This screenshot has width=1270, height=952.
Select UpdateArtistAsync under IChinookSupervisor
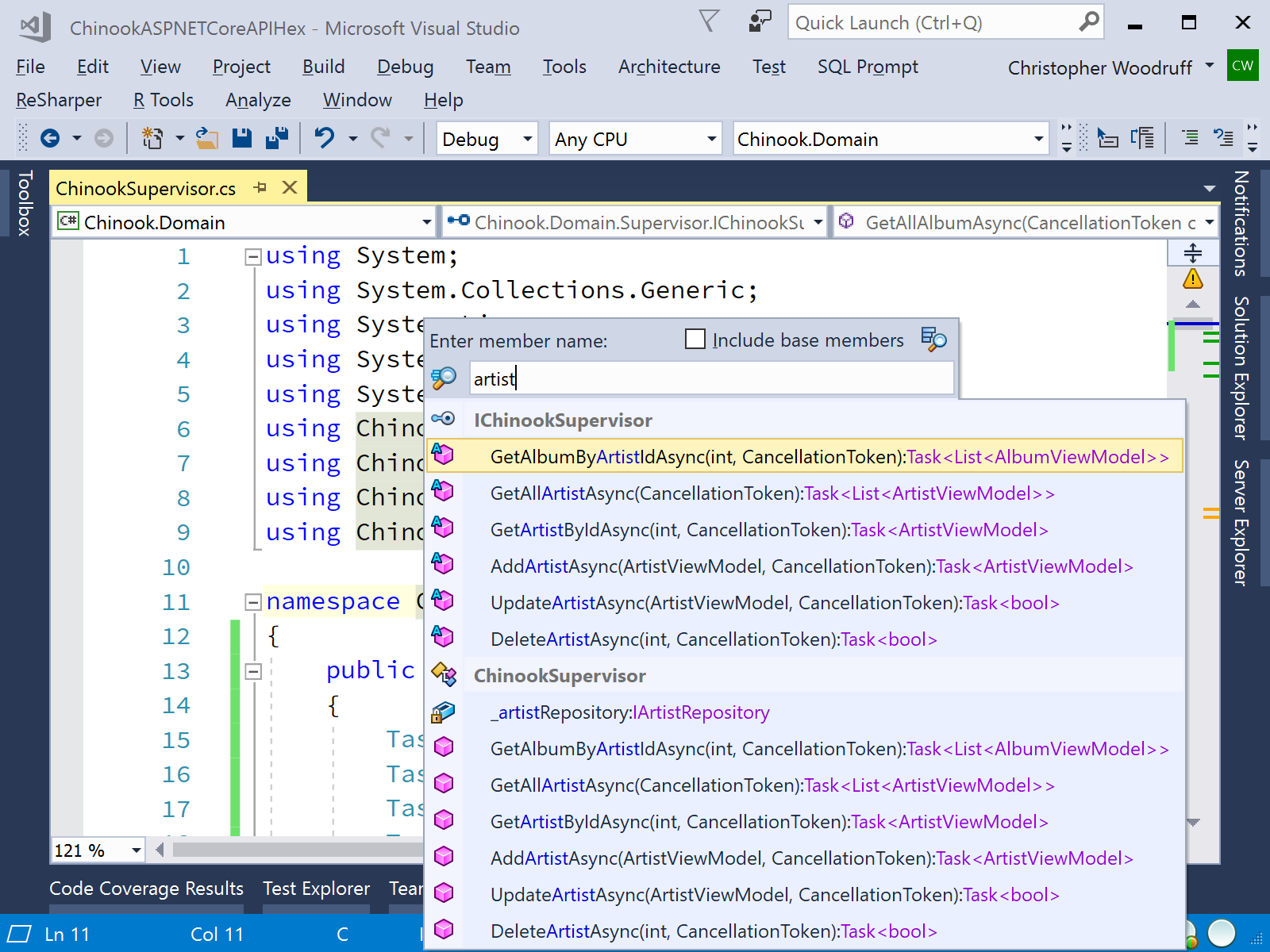click(x=805, y=602)
